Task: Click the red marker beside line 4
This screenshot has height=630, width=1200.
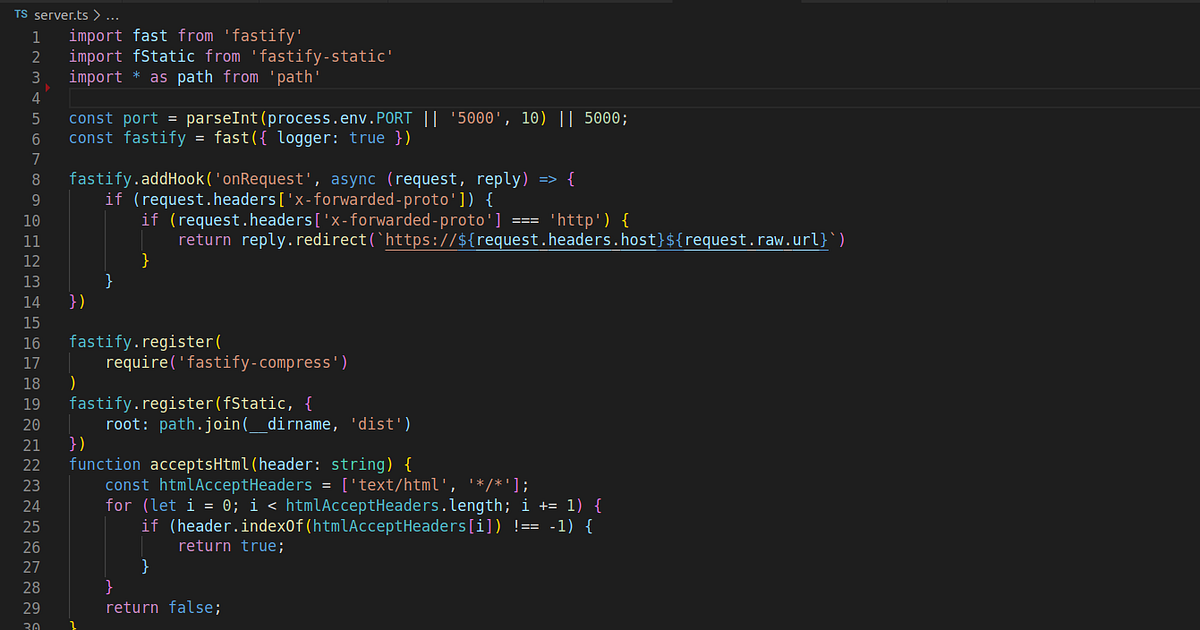Action: [47, 89]
